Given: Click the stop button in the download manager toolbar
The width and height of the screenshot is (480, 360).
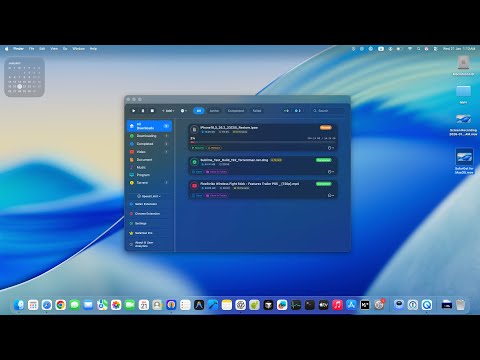Looking at the screenshot, I should click(152, 111).
